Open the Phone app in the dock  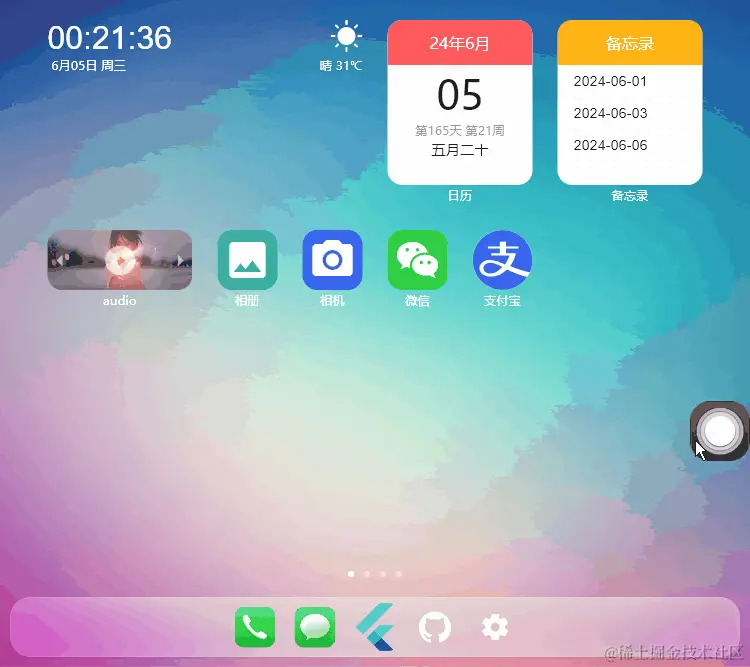(255, 627)
